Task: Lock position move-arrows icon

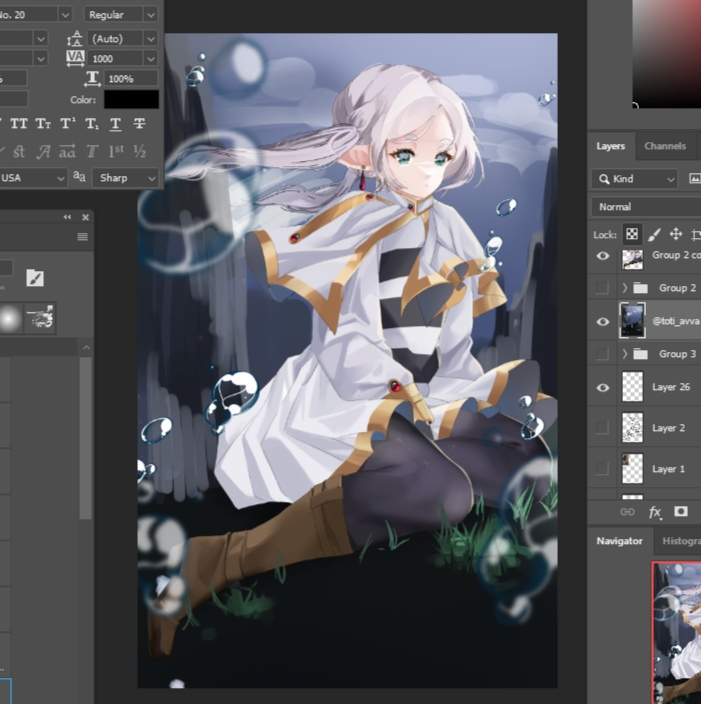Action: (x=676, y=234)
